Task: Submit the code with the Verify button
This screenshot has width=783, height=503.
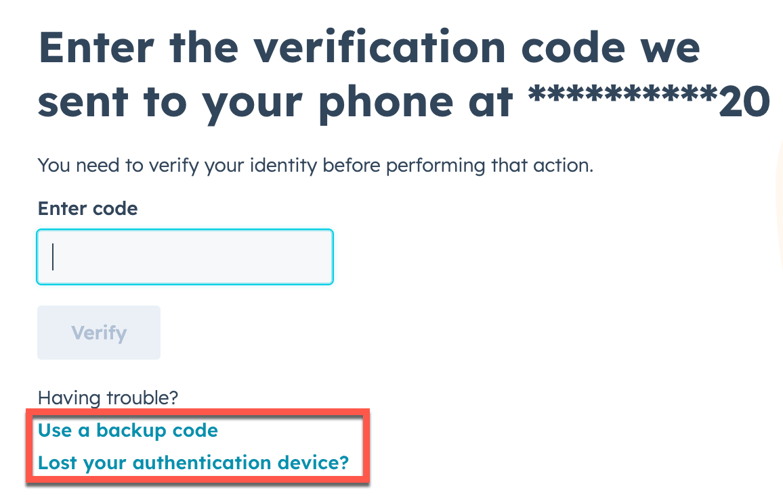Action: coord(99,333)
